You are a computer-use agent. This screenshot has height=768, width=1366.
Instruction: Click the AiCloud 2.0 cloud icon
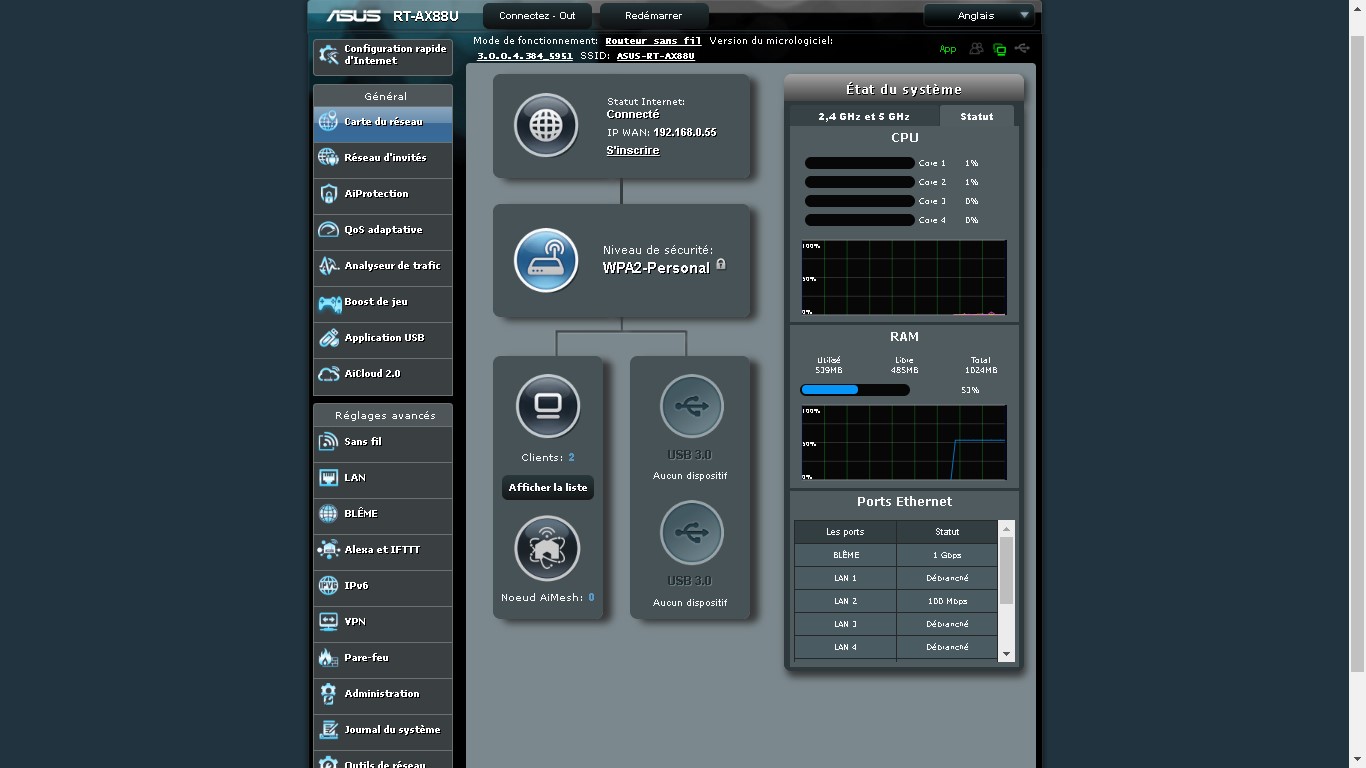point(329,374)
